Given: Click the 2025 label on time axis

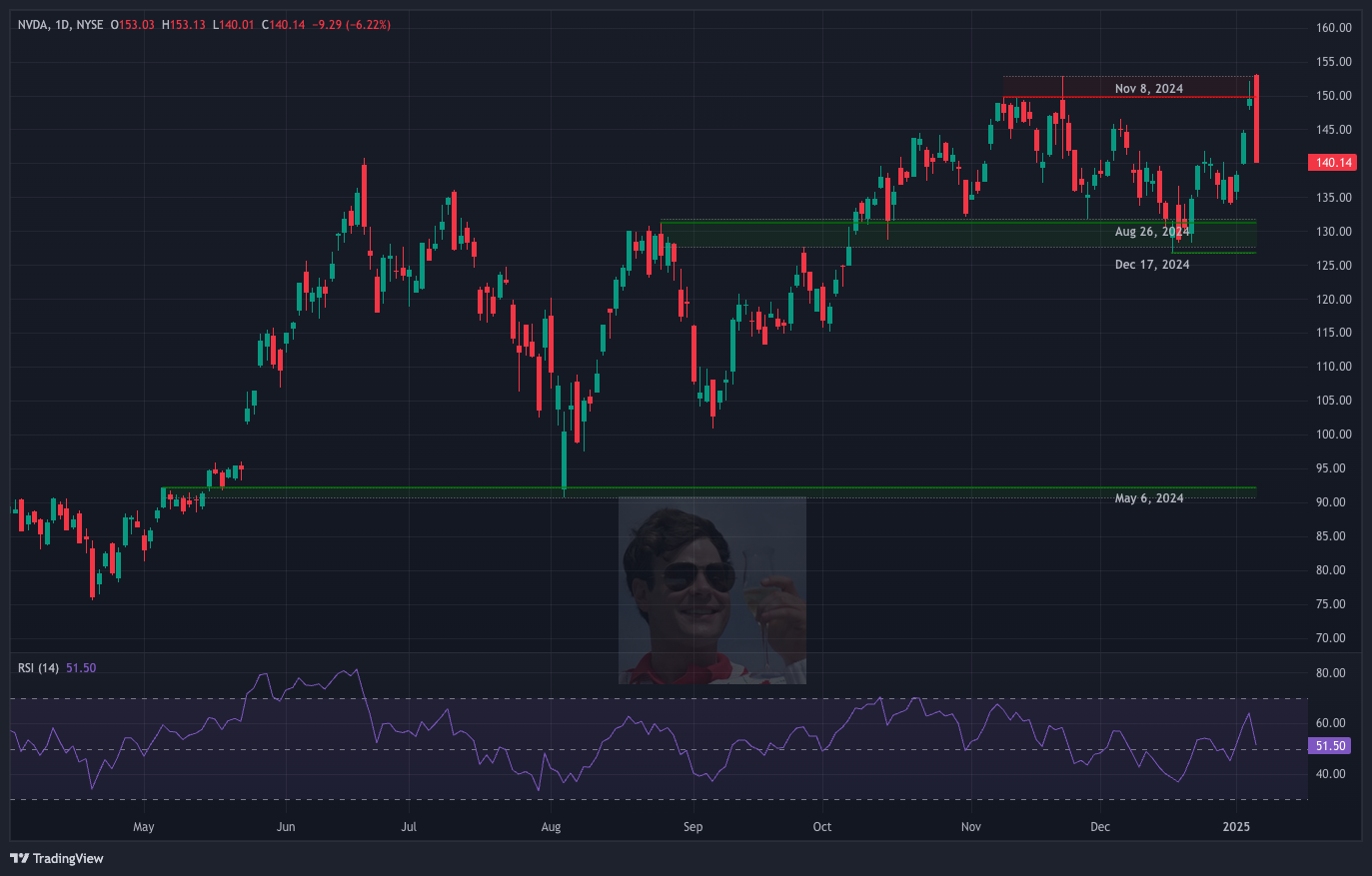Looking at the screenshot, I should tap(1237, 827).
